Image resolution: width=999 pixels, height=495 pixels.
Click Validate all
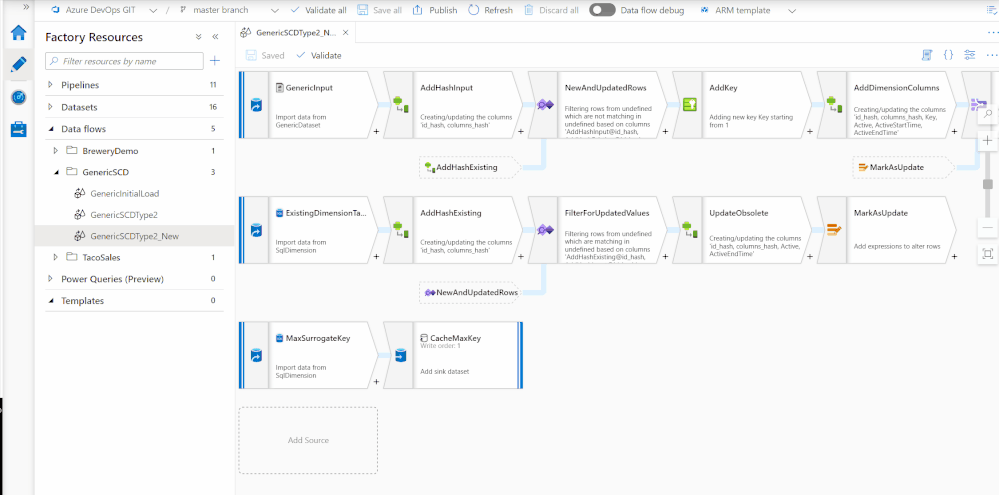[x=318, y=10]
